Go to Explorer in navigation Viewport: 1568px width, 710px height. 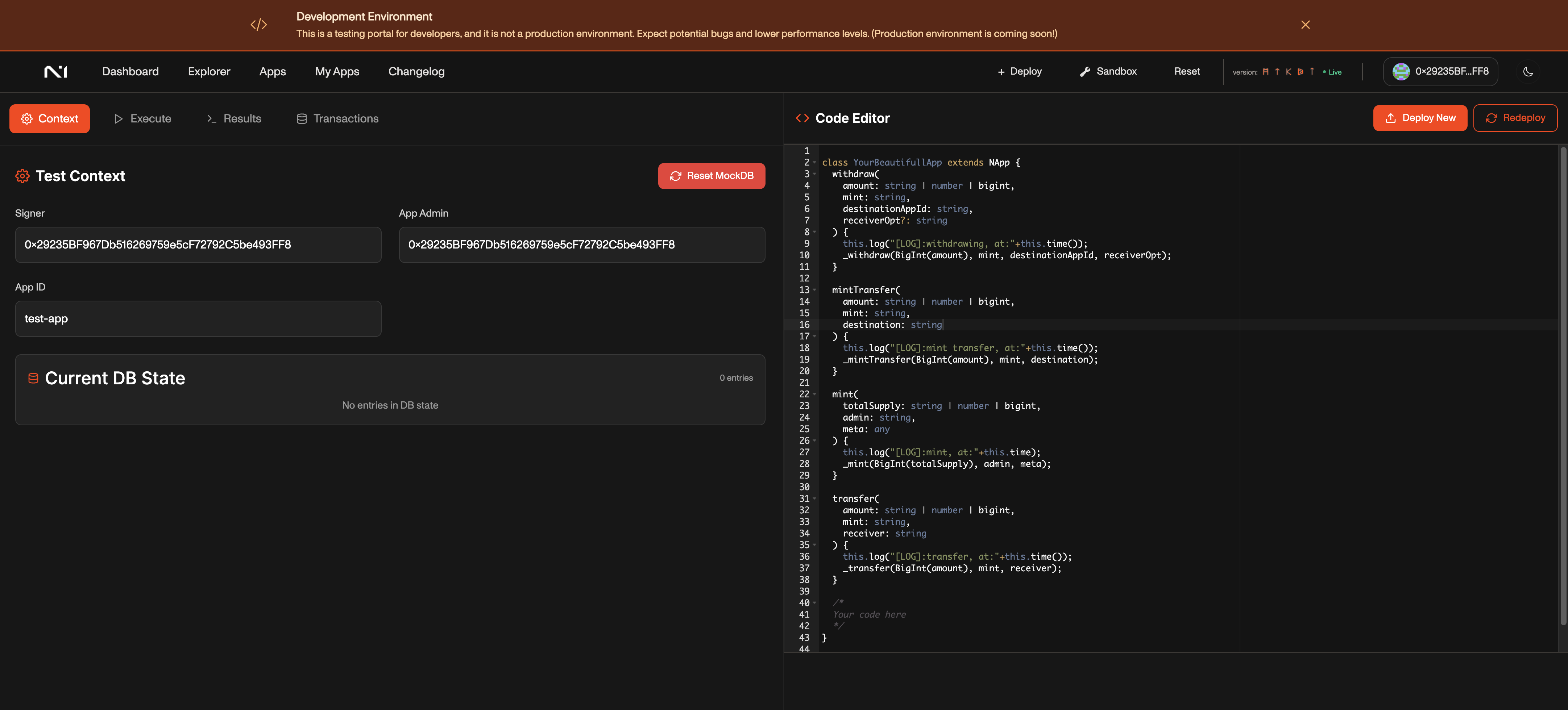(209, 72)
